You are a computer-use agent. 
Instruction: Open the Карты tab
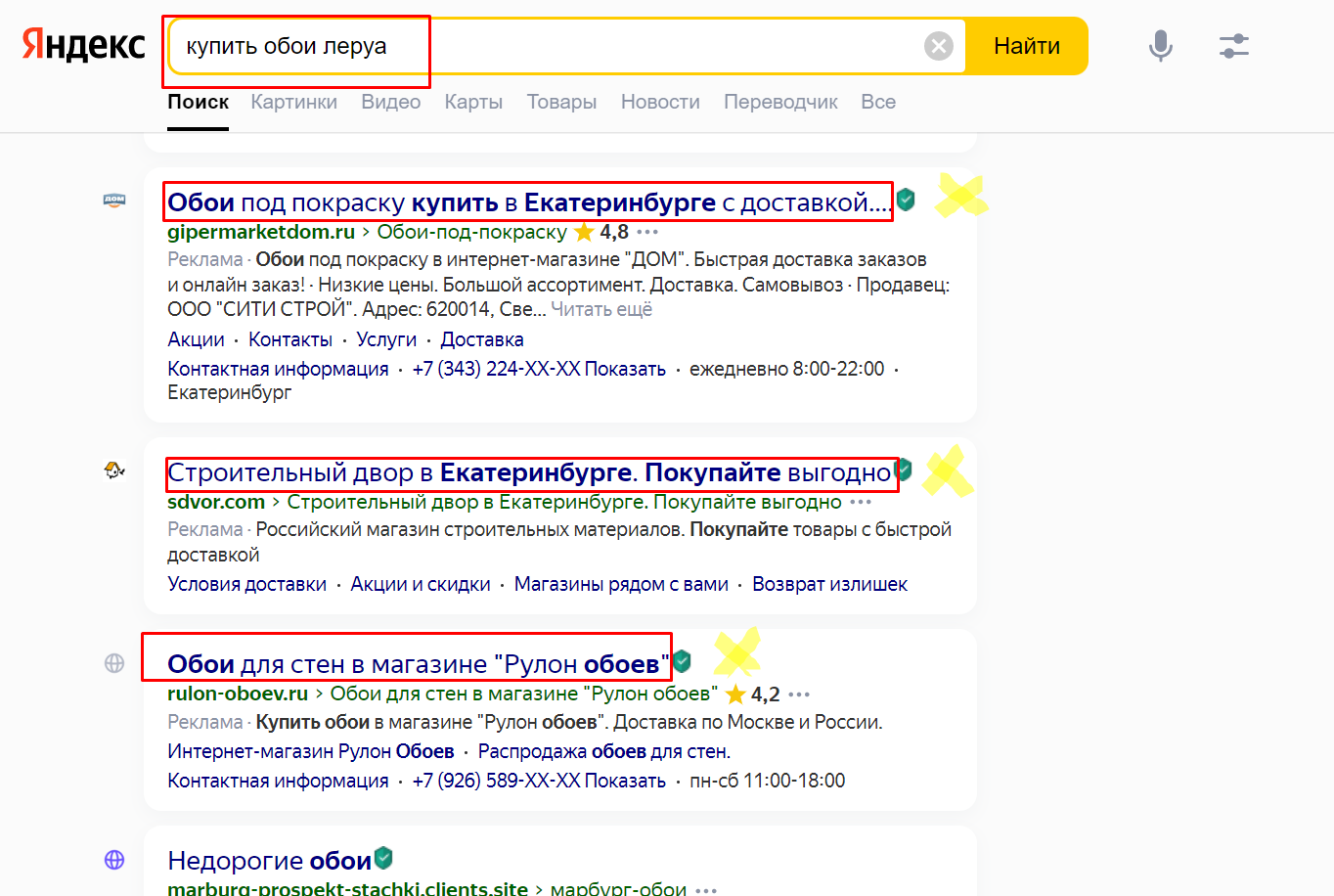[x=473, y=102]
